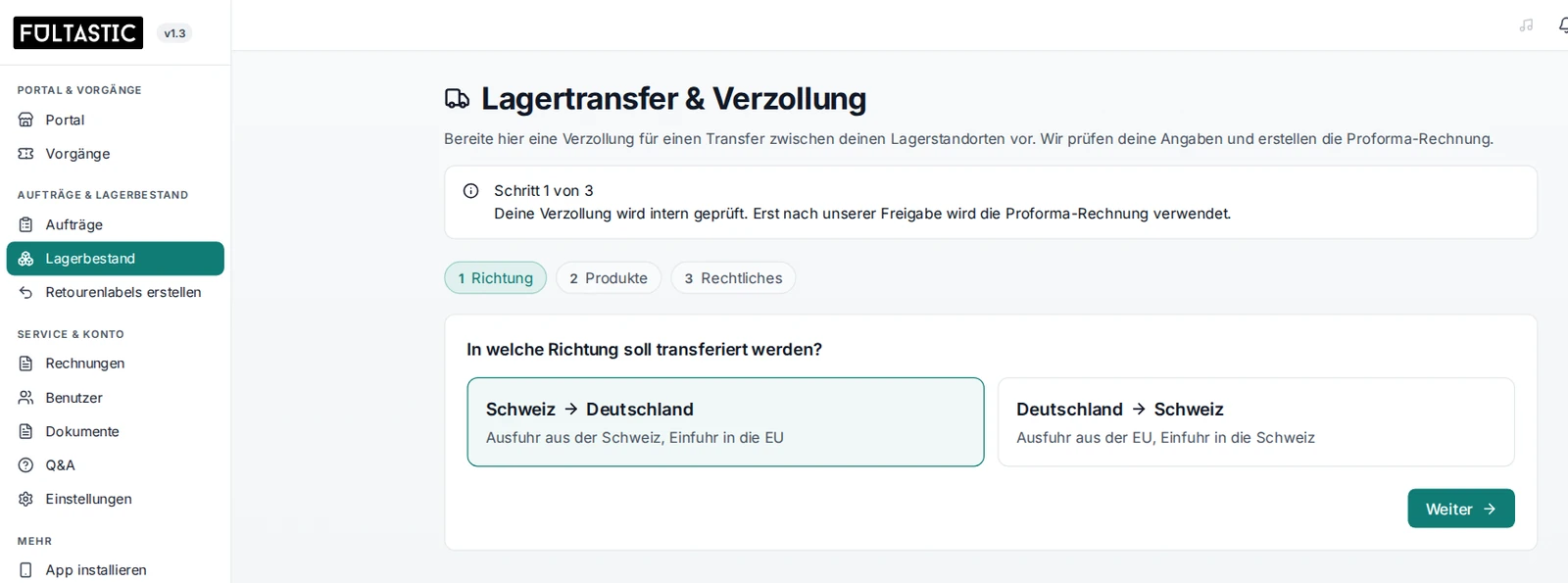Click the 'PORTAL & VORGÄNGE' section label
Image resolution: width=1568 pixels, height=583 pixels.
click(x=79, y=90)
